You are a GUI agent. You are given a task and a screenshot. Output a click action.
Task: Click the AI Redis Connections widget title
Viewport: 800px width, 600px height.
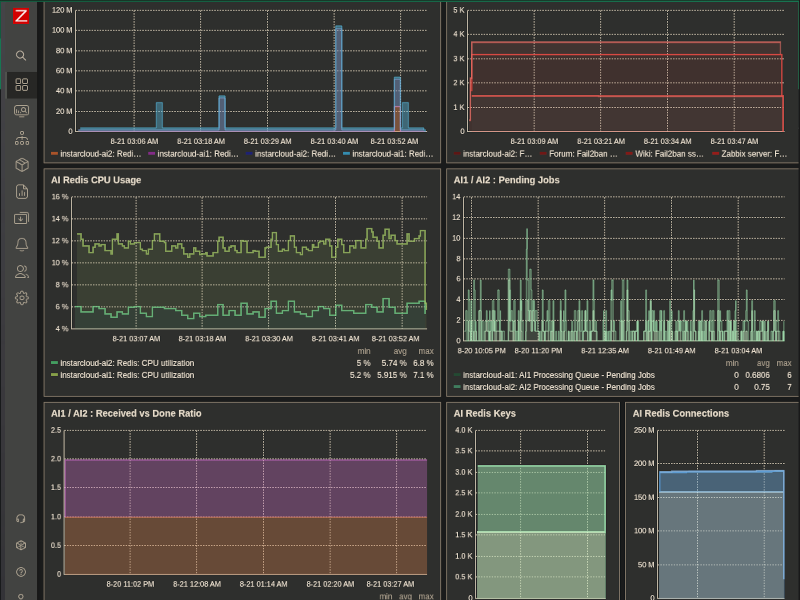coord(681,414)
